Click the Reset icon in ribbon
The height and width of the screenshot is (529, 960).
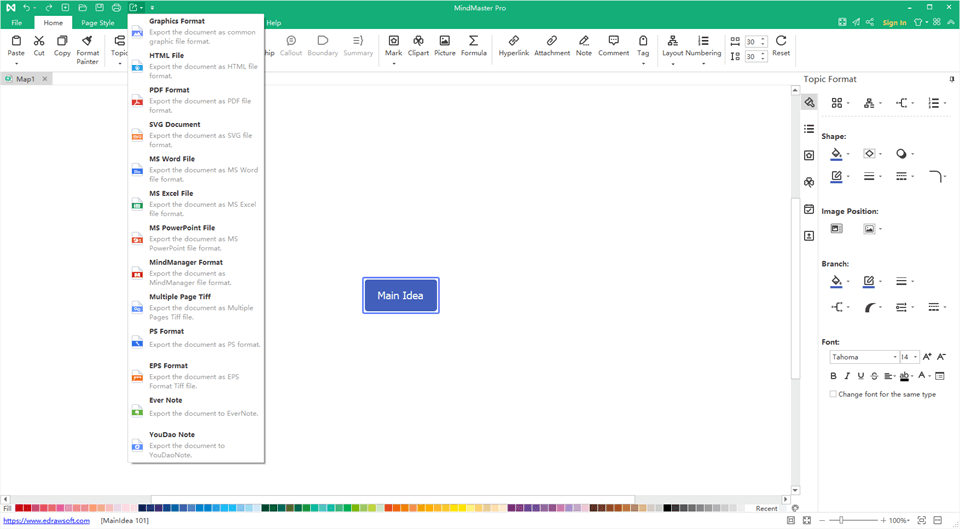(781, 46)
